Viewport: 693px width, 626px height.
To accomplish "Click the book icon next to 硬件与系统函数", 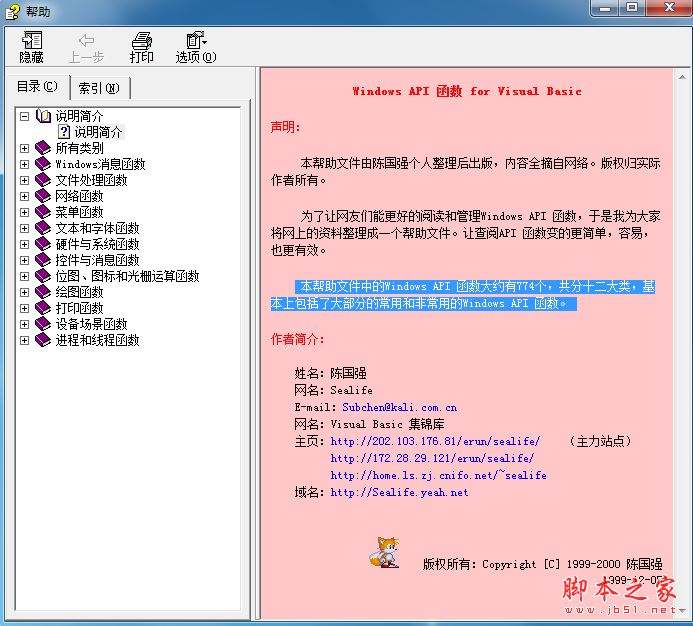I will pos(43,244).
